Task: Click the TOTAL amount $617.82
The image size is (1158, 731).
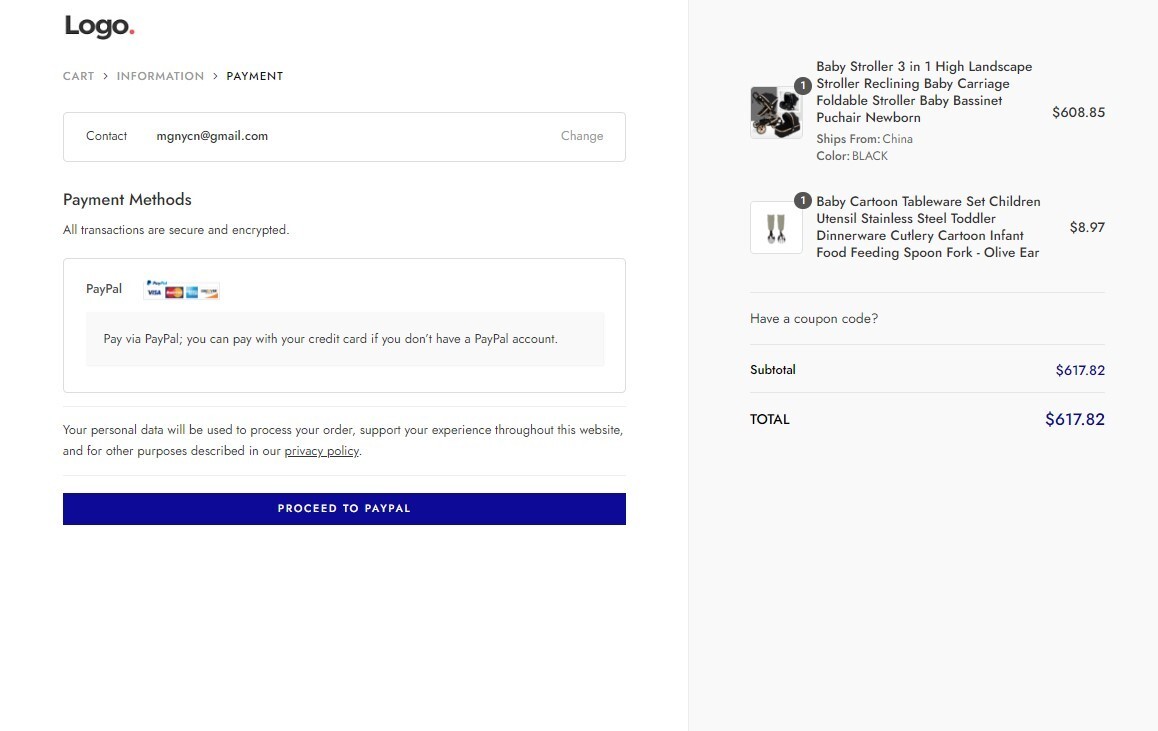Action: pyautogui.click(x=1075, y=419)
